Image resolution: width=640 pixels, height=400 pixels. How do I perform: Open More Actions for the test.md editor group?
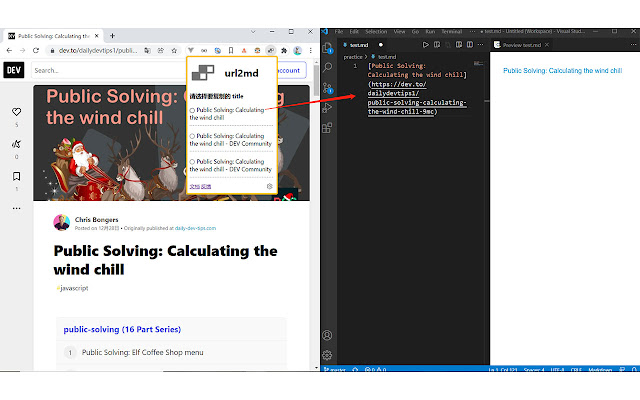tap(480, 45)
